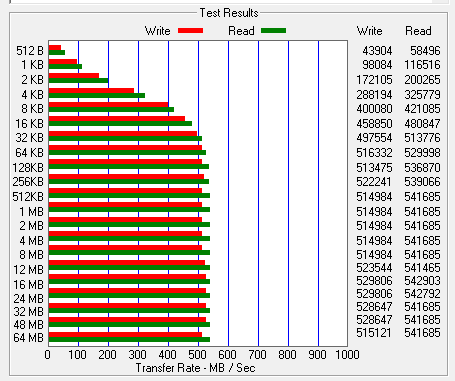Click the read value 325779
This screenshot has height=381, width=455.
422,95
